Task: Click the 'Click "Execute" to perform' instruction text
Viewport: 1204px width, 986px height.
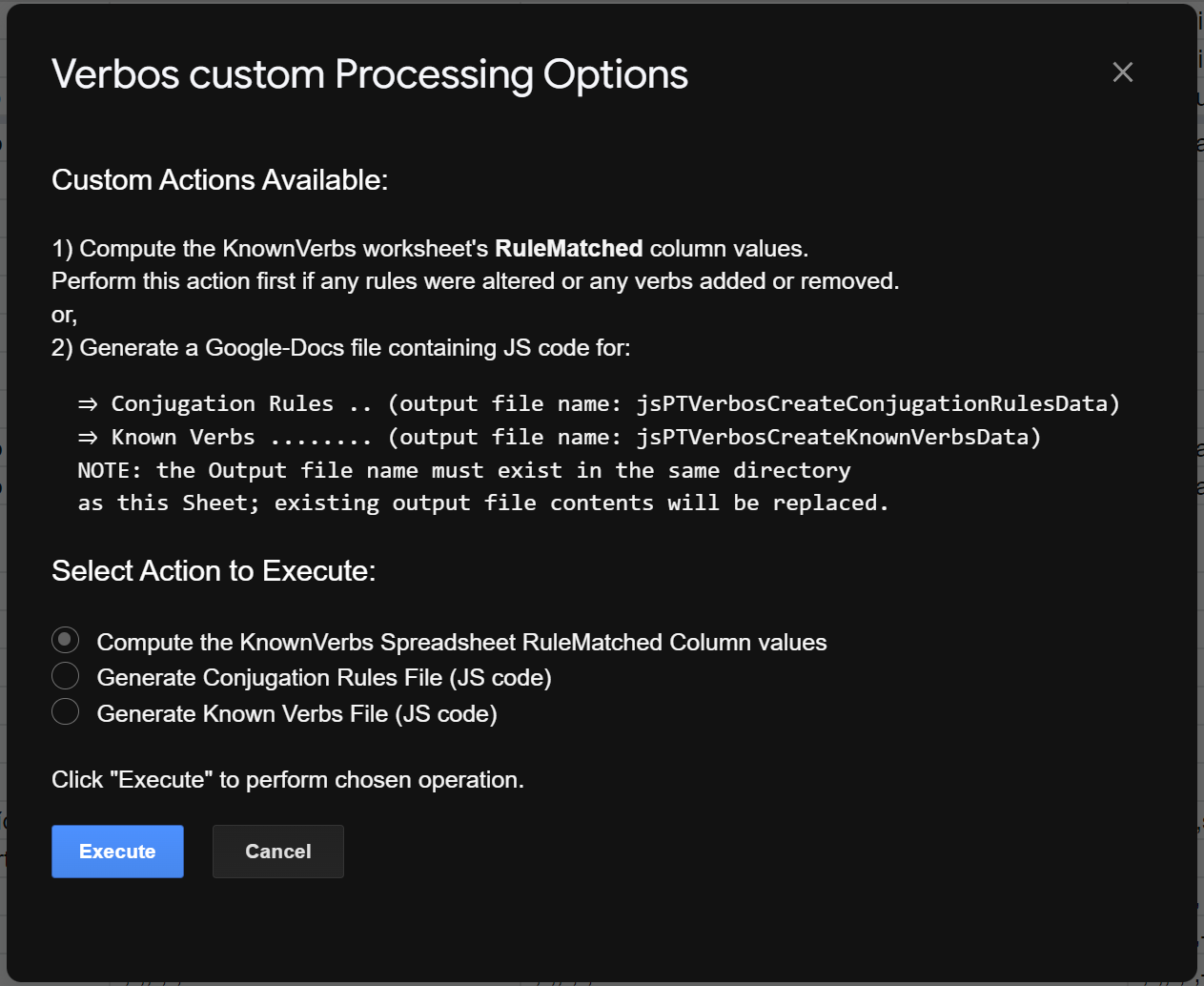Action: coord(287,780)
